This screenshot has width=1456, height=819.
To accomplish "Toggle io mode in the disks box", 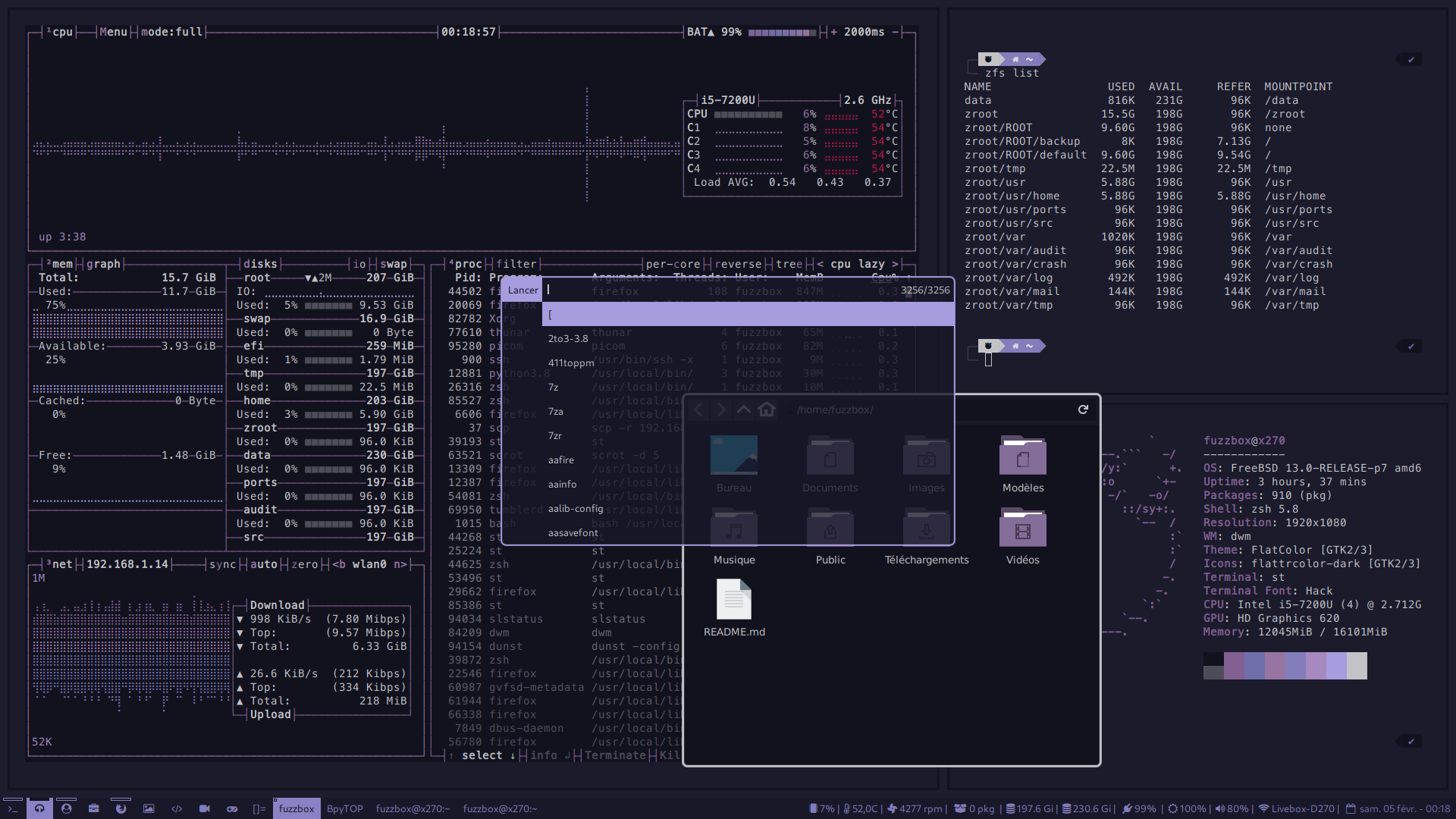I will point(359,264).
